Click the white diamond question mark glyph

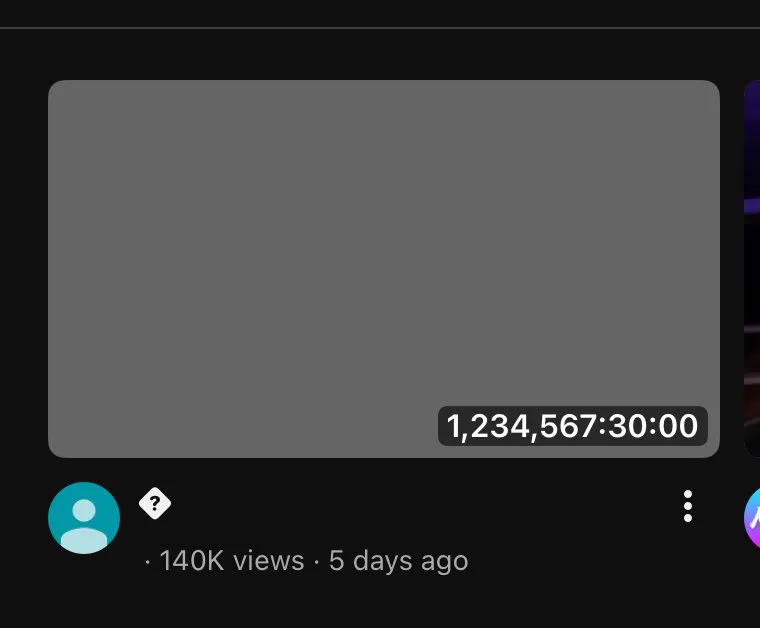tap(155, 504)
